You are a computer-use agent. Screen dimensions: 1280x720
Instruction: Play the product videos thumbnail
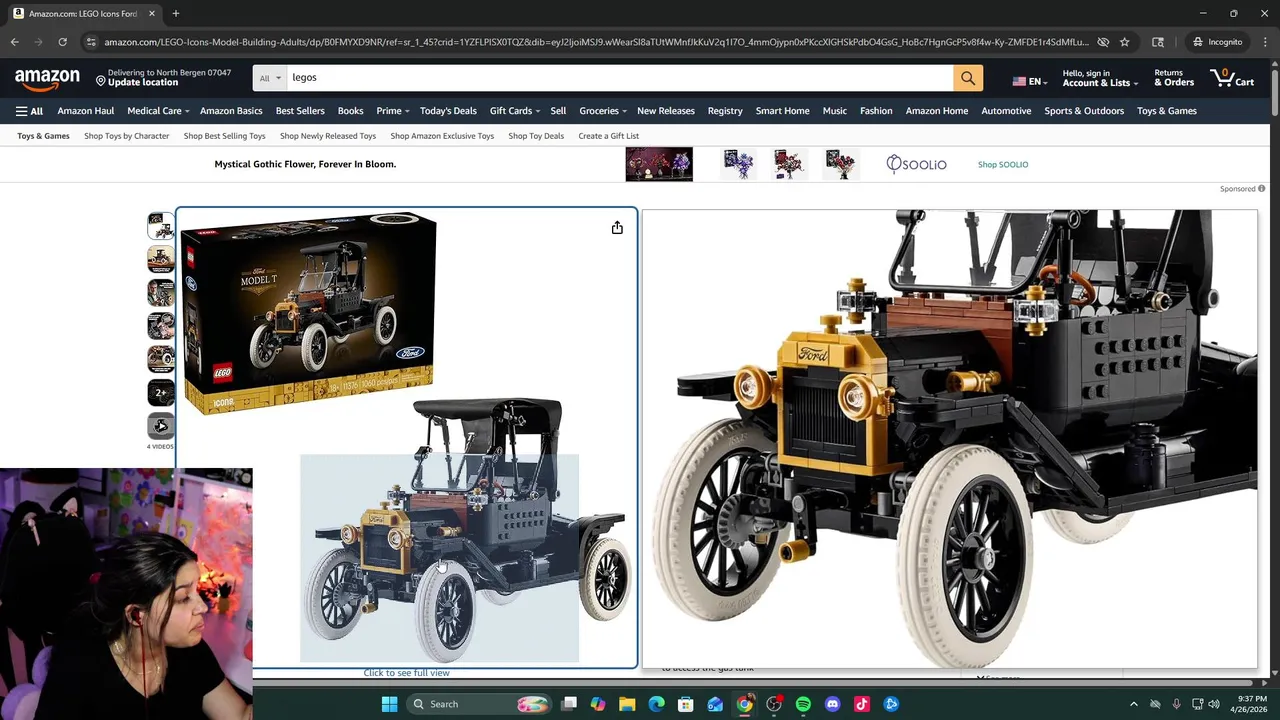(160, 426)
